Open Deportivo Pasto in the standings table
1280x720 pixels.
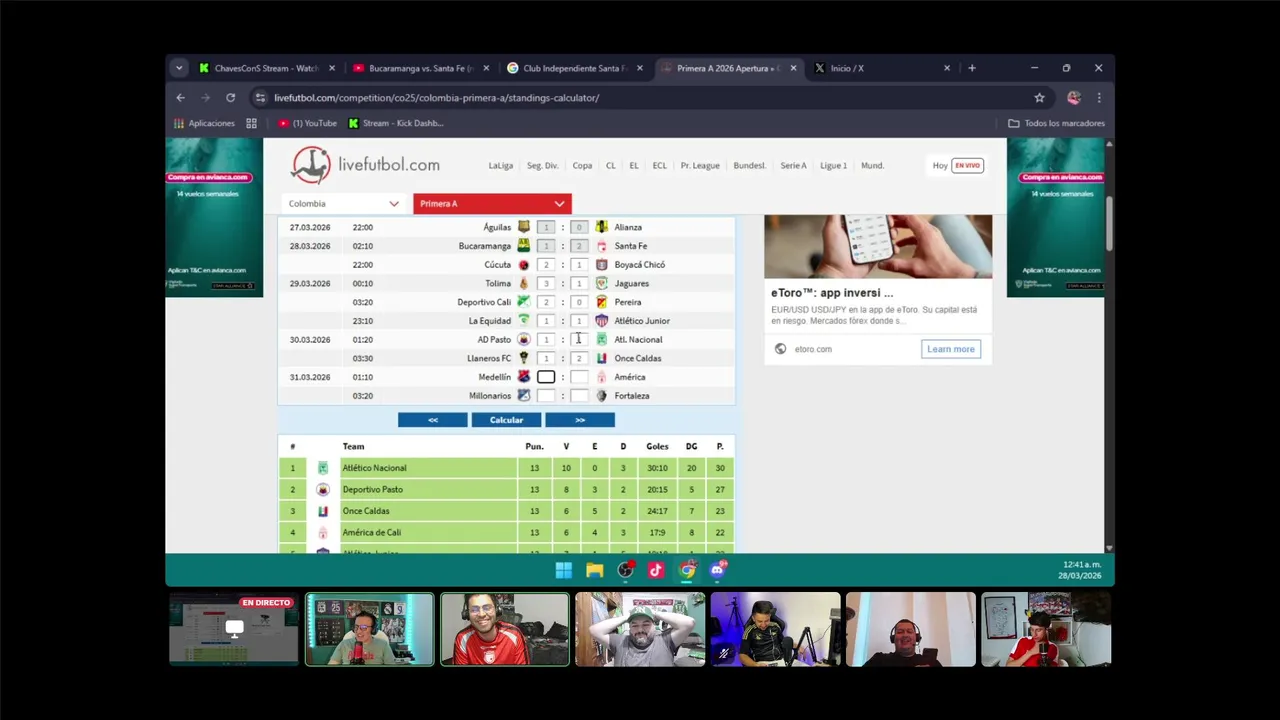pyautogui.click(x=372, y=490)
